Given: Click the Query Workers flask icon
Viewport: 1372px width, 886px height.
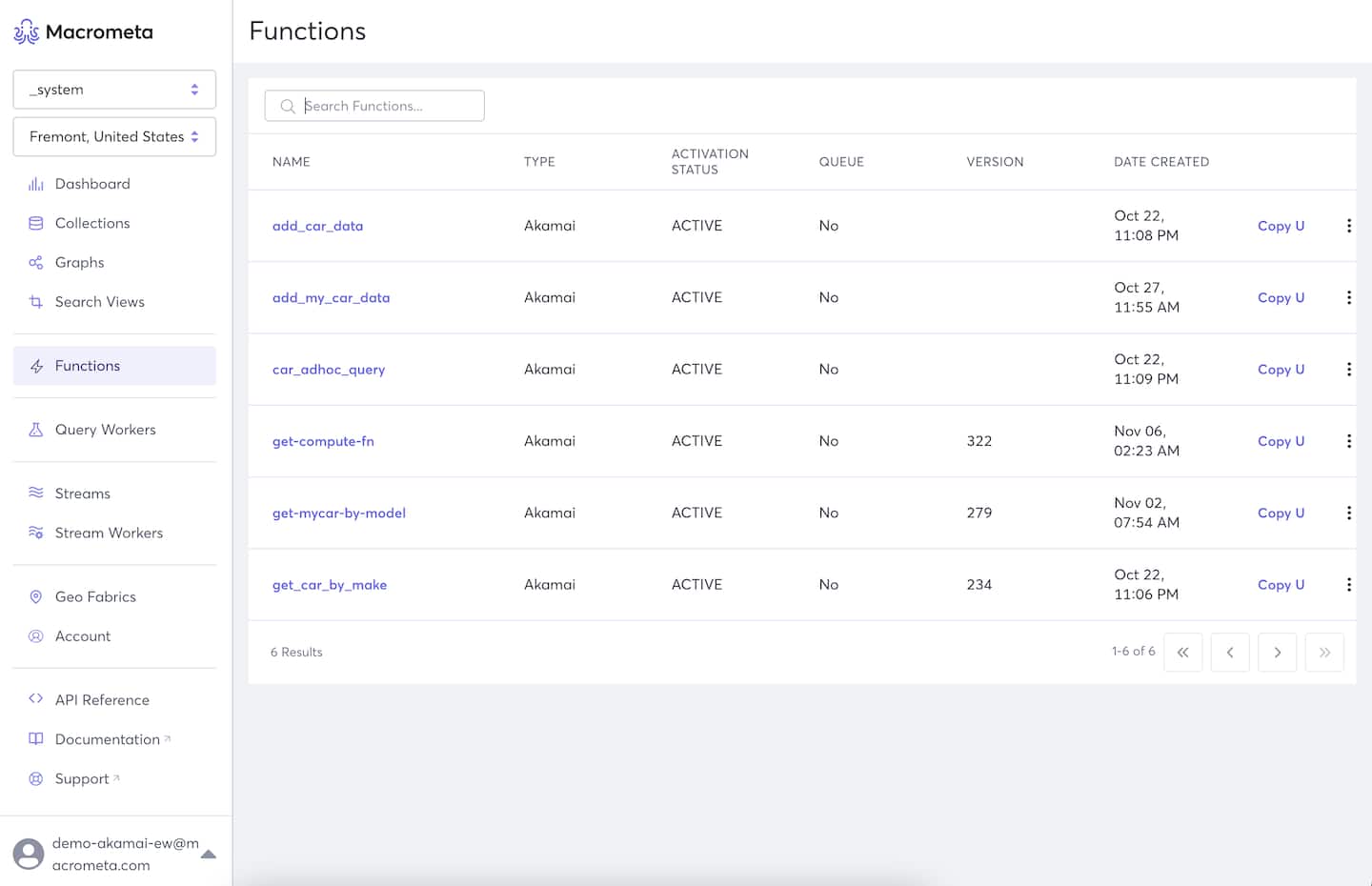Looking at the screenshot, I should (x=36, y=430).
